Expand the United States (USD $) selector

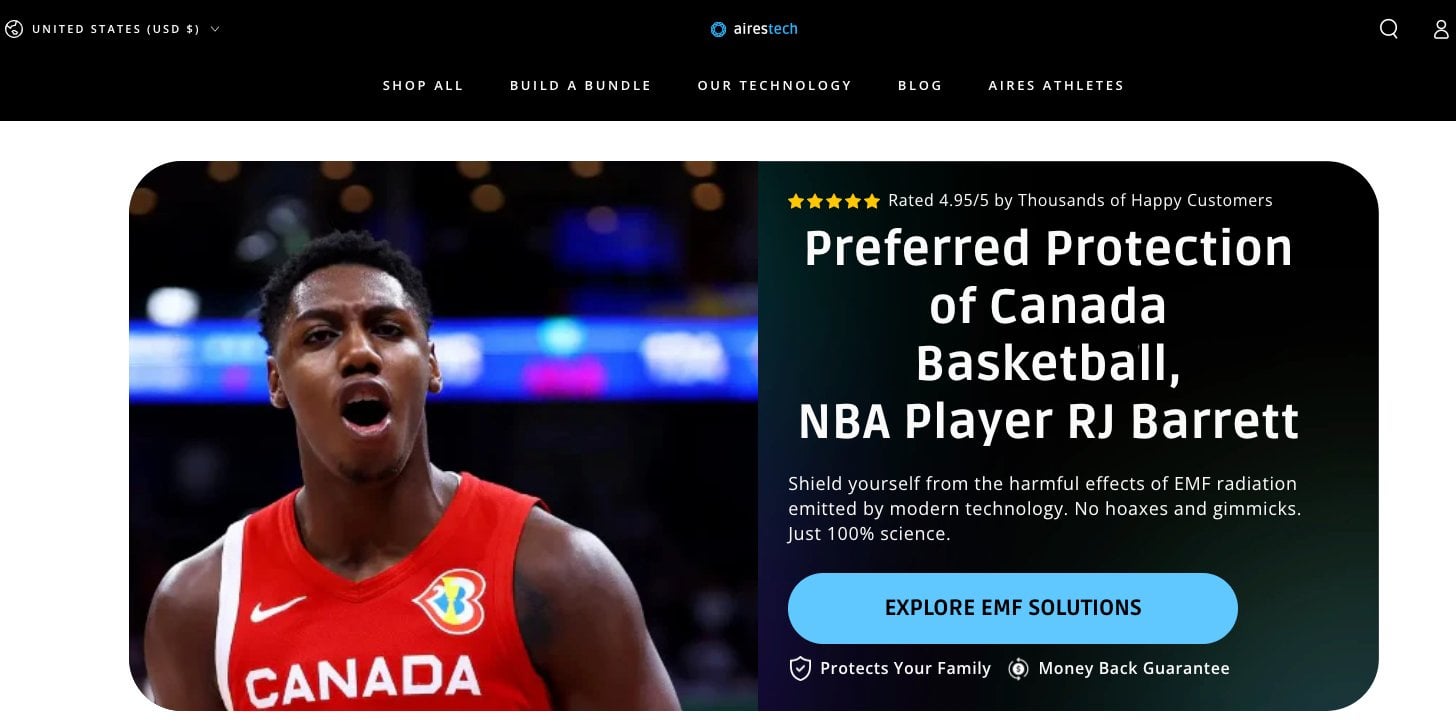pos(112,29)
